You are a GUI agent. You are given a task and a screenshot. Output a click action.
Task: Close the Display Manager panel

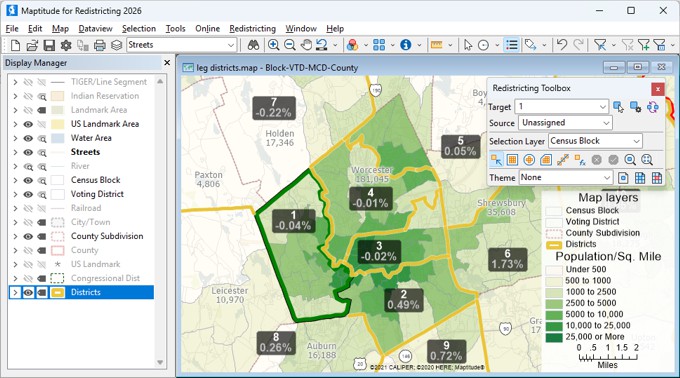[167, 63]
